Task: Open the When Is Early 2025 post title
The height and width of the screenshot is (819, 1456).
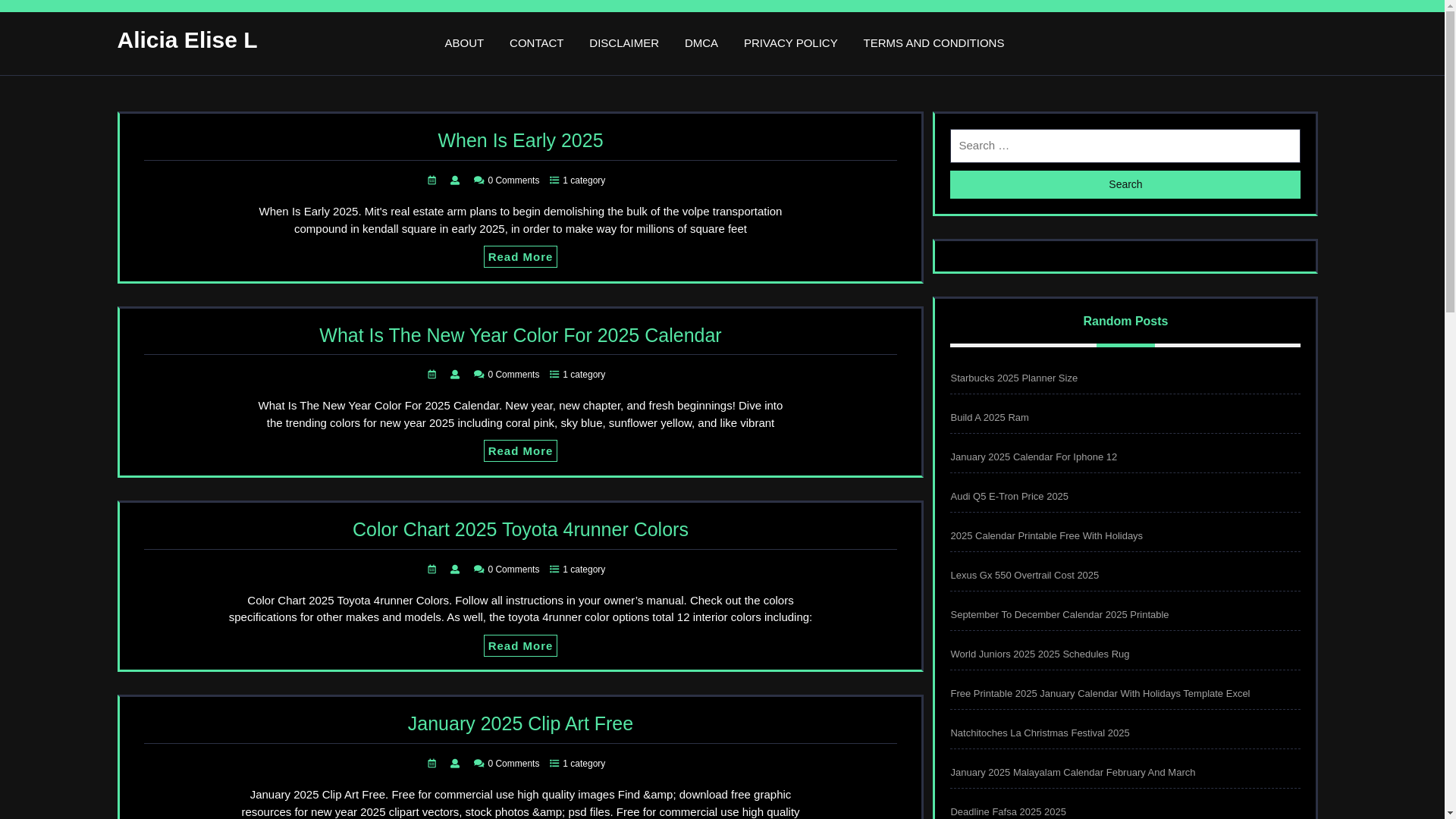Action: (520, 140)
